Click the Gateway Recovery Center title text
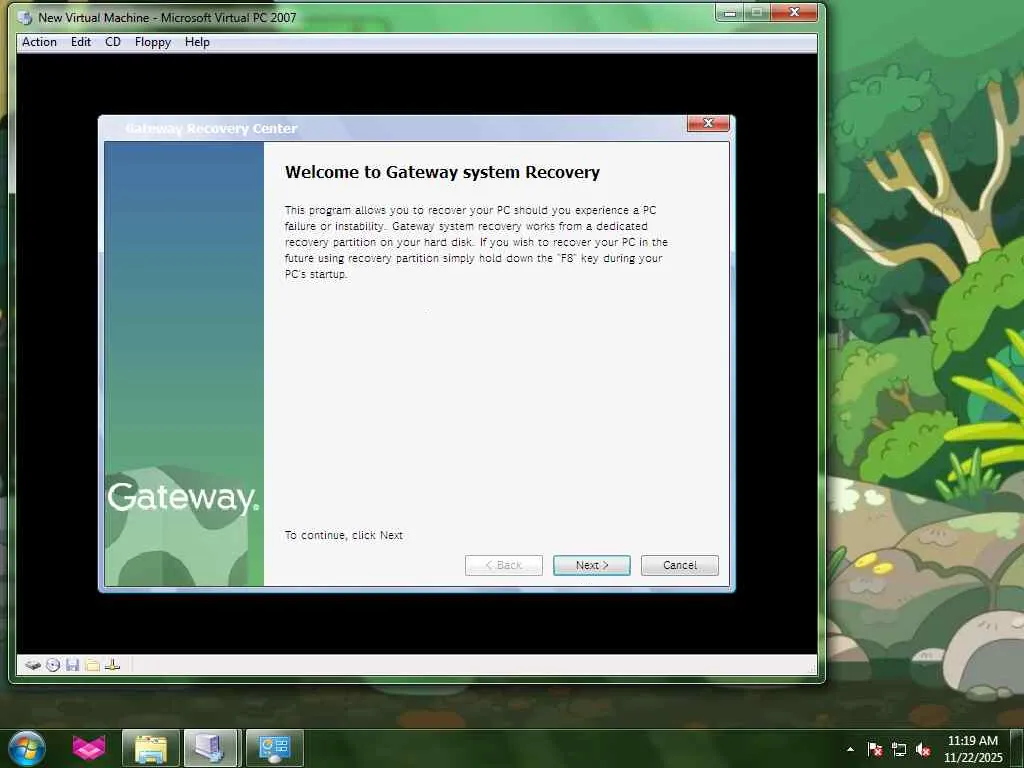This screenshot has width=1024, height=768. [x=211, y=129]
